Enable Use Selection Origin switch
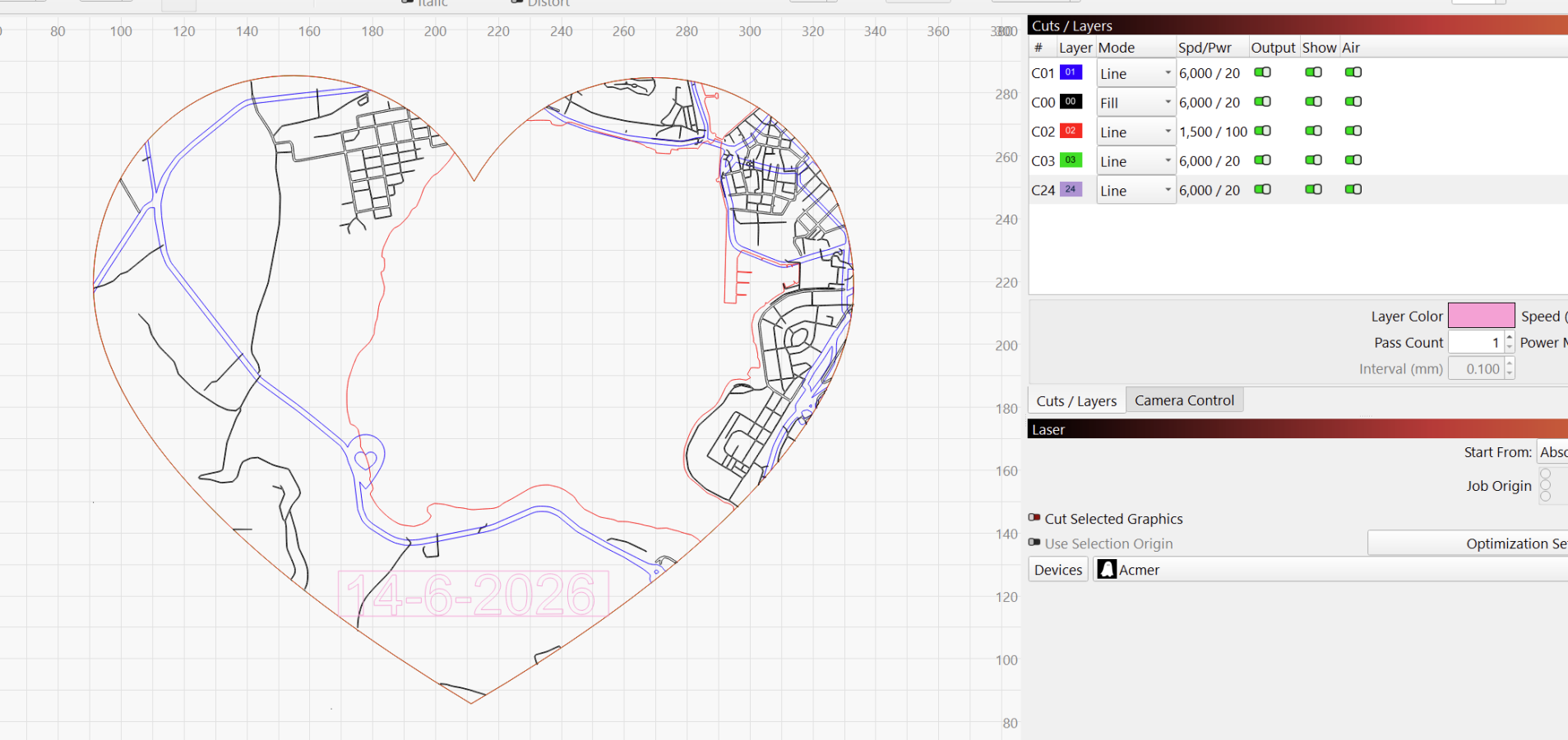Screen dimensions: 1568x740 pos(1034,543)
